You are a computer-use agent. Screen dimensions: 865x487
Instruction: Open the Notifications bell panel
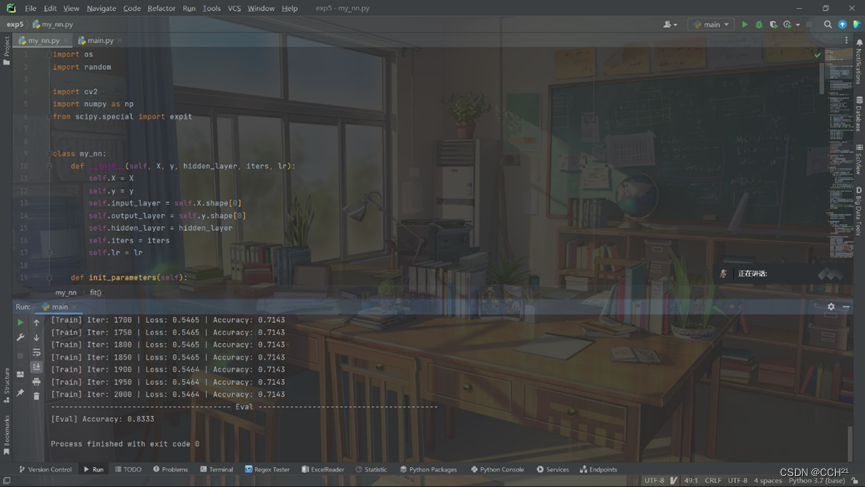pos(859,62)
